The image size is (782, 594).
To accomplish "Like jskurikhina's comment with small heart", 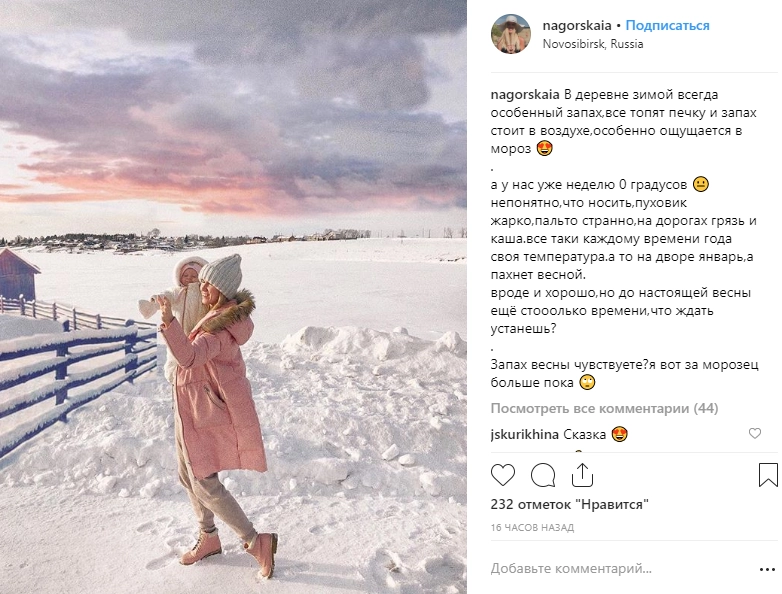I will [x=755, y=433].
